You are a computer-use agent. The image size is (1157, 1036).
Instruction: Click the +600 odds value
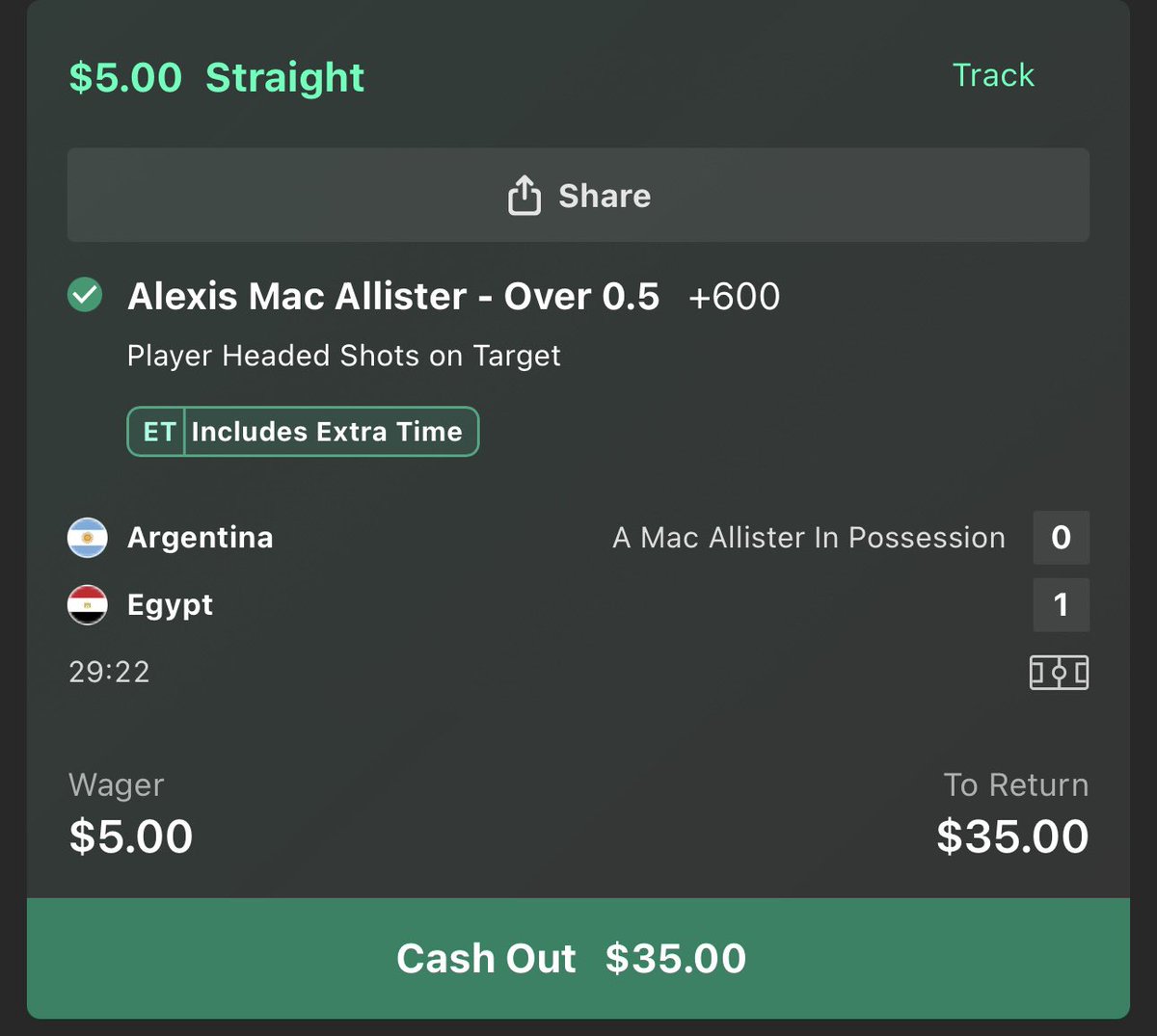[x=735, y=296]
